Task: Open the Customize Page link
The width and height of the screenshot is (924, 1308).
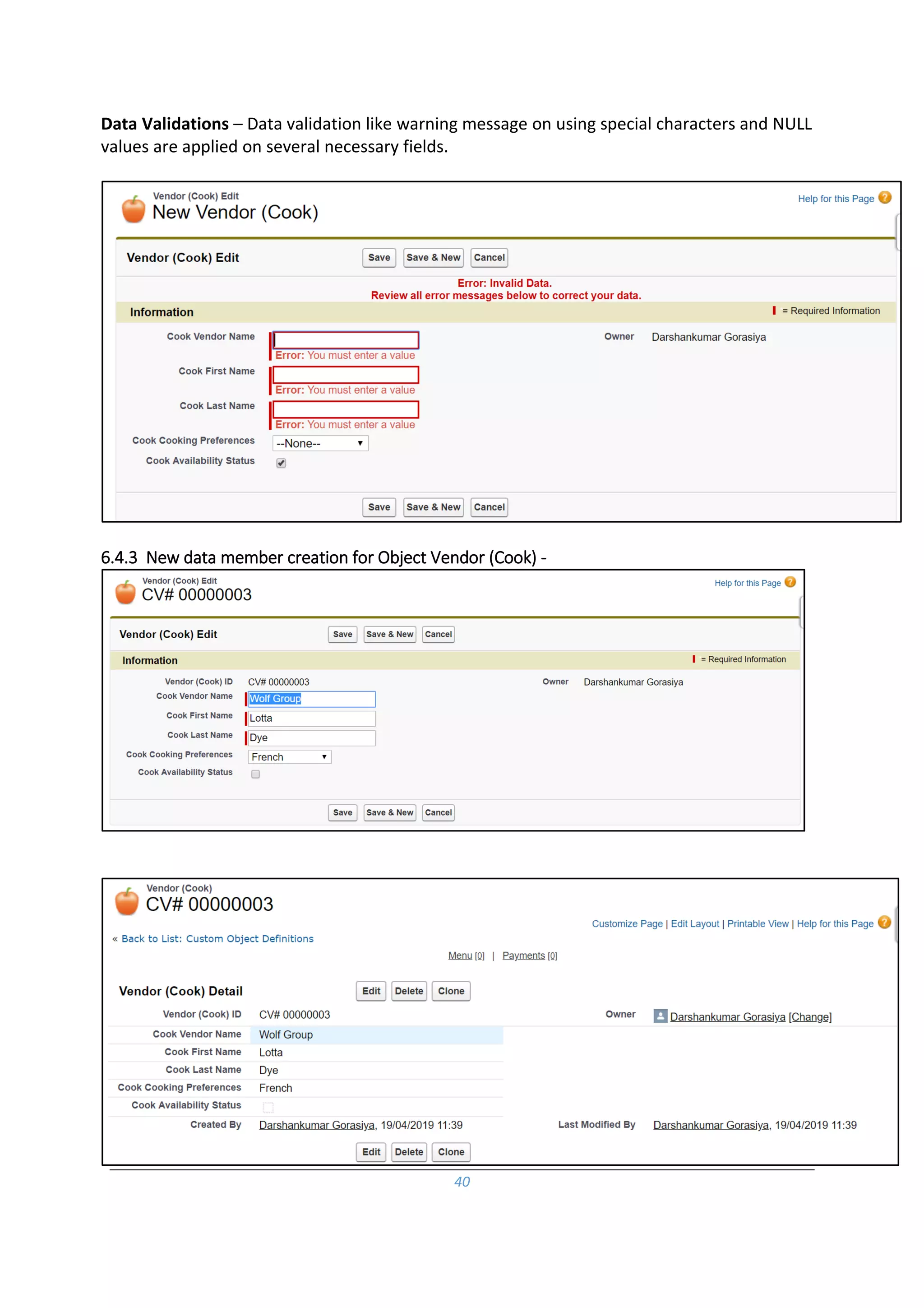Action: (628, 923)
